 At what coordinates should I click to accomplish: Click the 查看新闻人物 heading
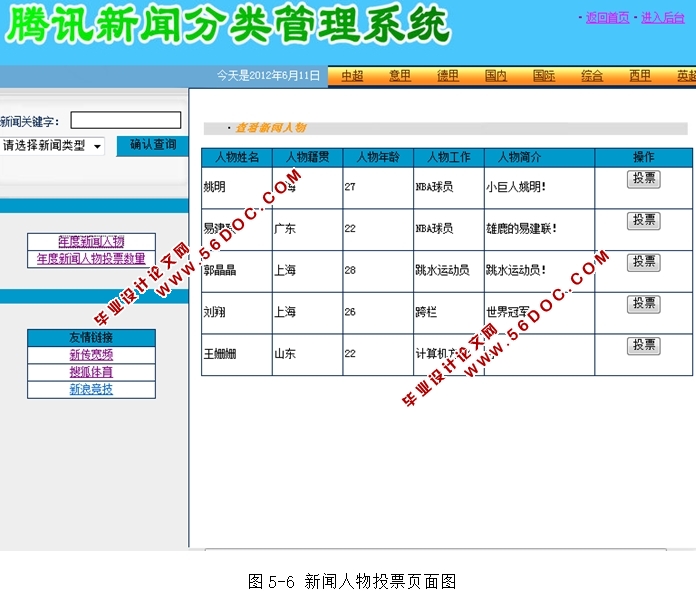pyautogui.click(x=271, y=128)
